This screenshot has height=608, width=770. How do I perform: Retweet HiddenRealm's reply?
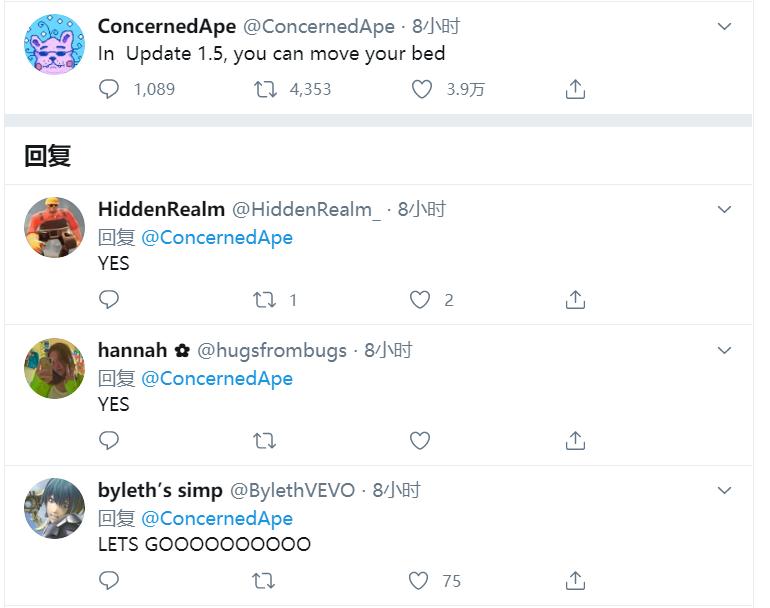[x=265, y=299]
